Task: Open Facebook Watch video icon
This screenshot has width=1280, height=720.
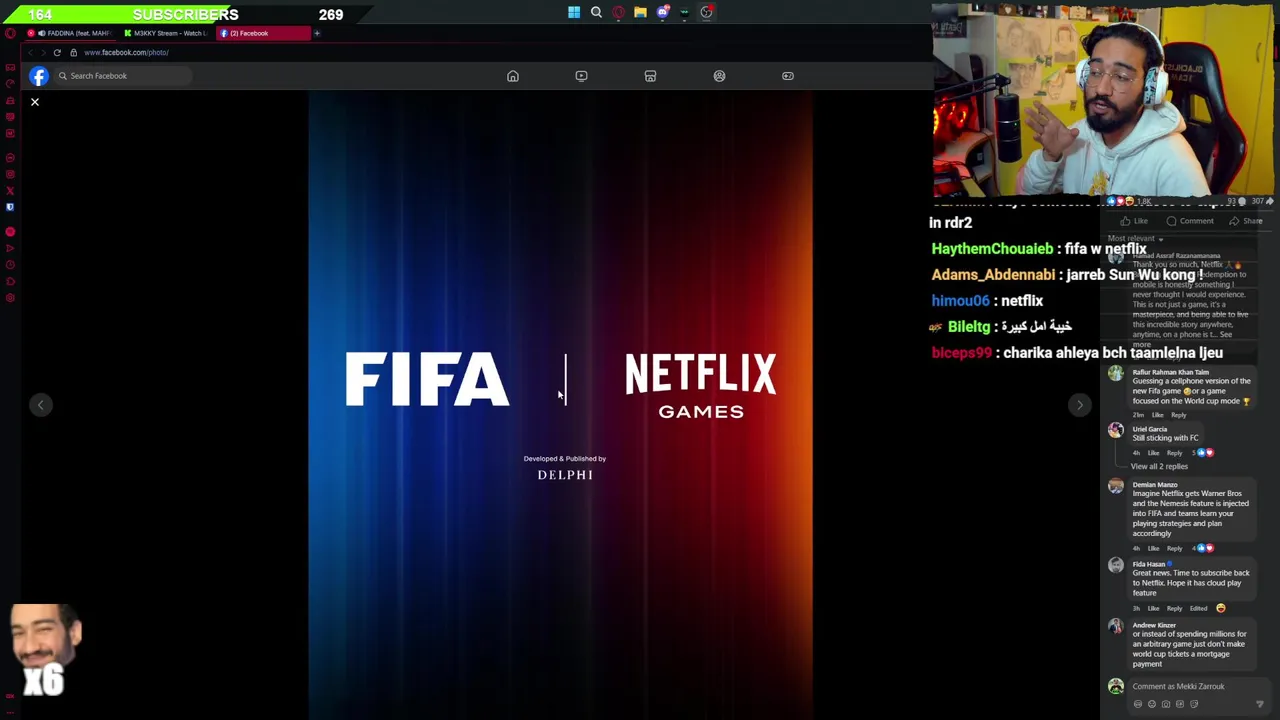Action: [x=581, y=76]
